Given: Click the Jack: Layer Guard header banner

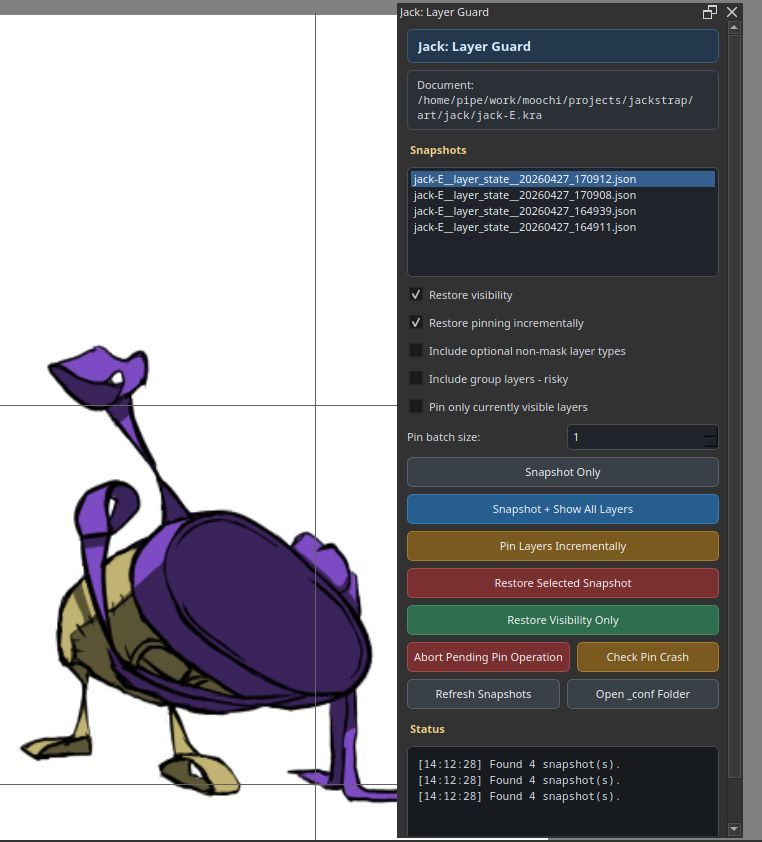Looking at the screenshot, I should [563, 46].
